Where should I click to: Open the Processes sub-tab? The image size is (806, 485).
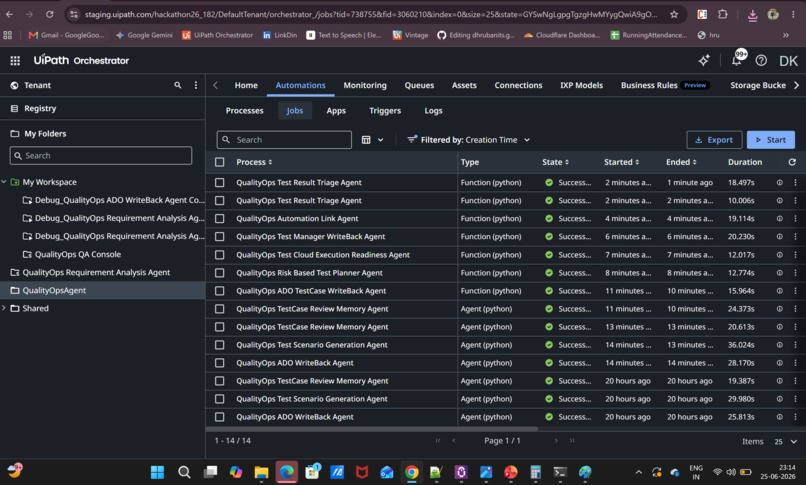(x=244, y=110)
